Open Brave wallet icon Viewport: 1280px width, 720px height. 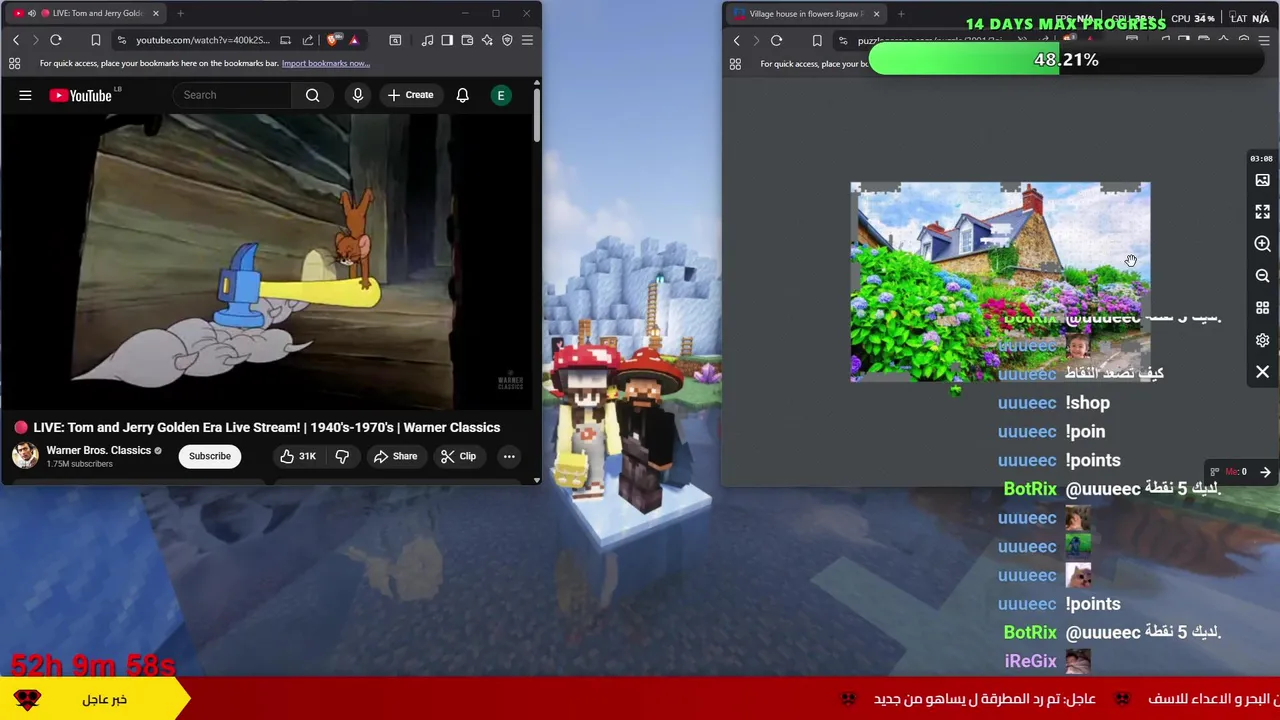point(467,40)
